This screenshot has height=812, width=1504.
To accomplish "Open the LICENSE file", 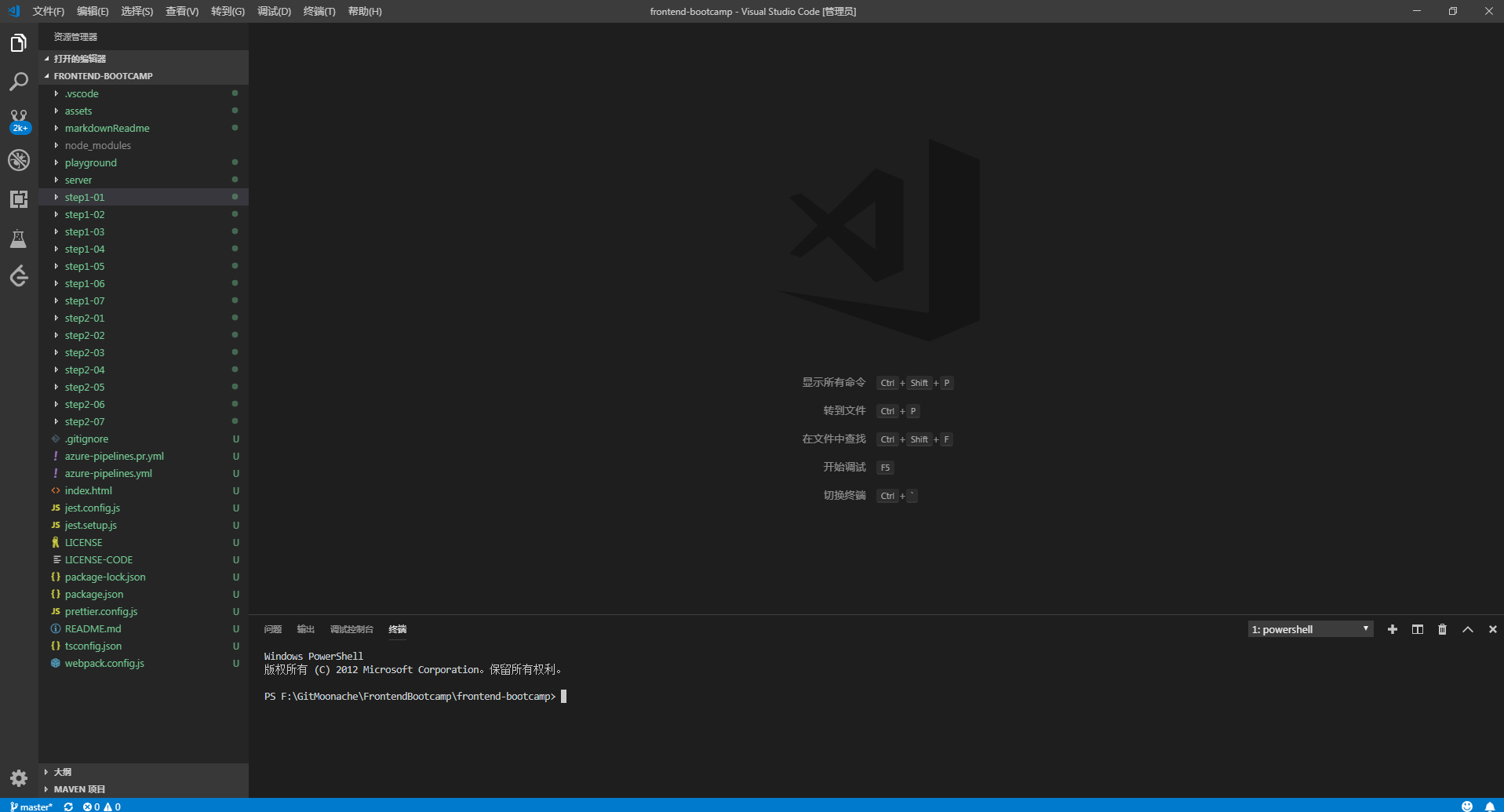I will tap(144, 542).
